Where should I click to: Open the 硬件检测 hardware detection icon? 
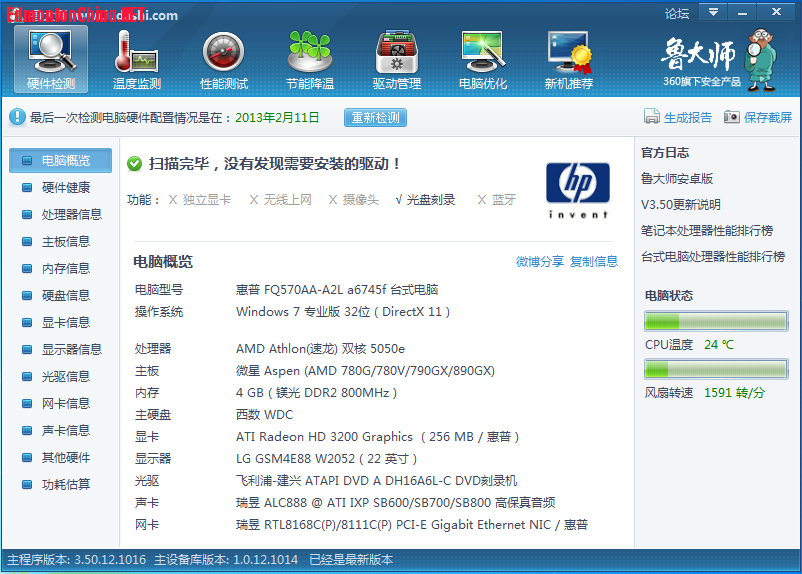pyautogui.click(x=51, y=59)
